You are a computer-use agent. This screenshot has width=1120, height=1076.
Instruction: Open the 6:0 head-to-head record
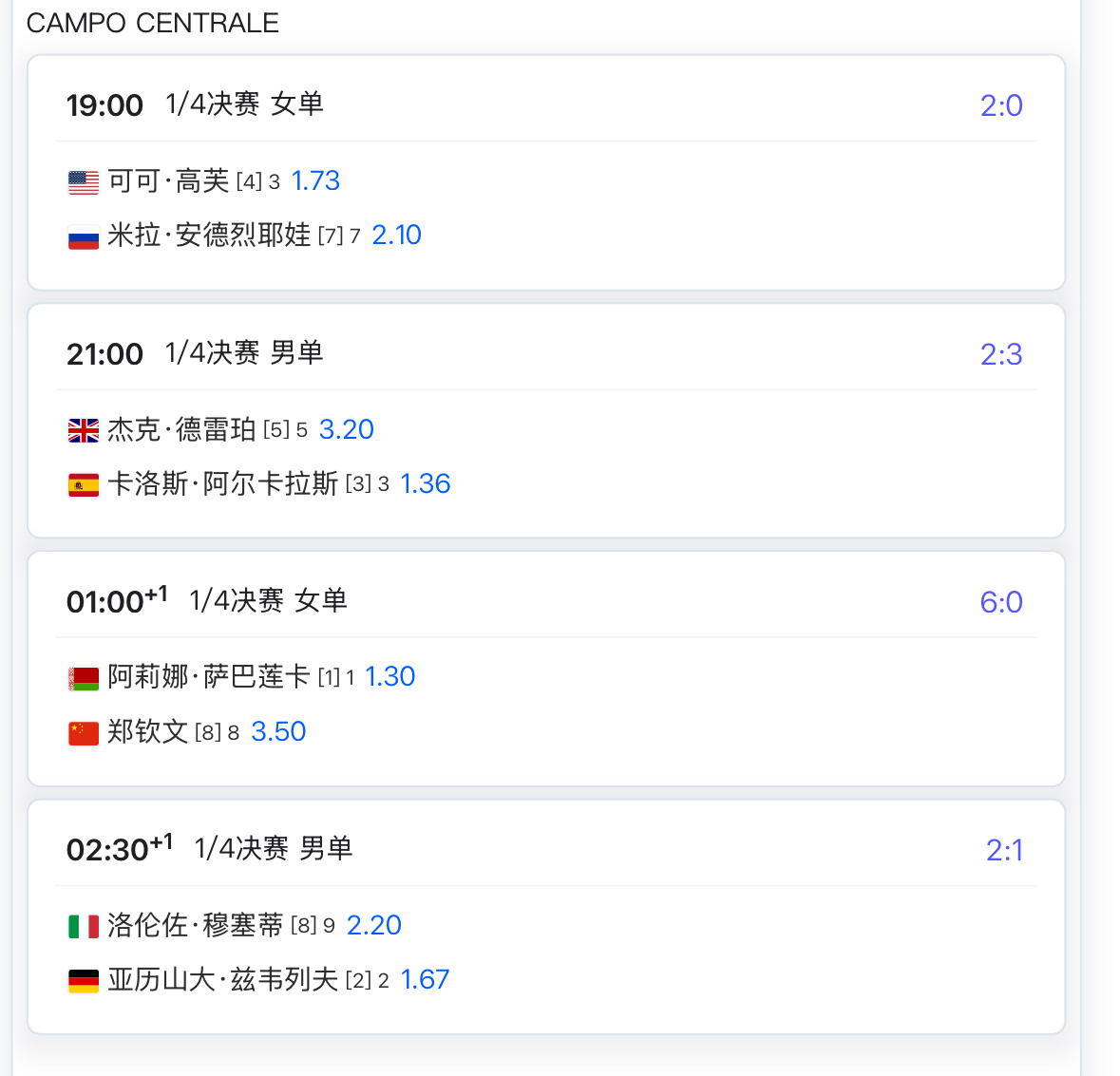[1000, 603]
